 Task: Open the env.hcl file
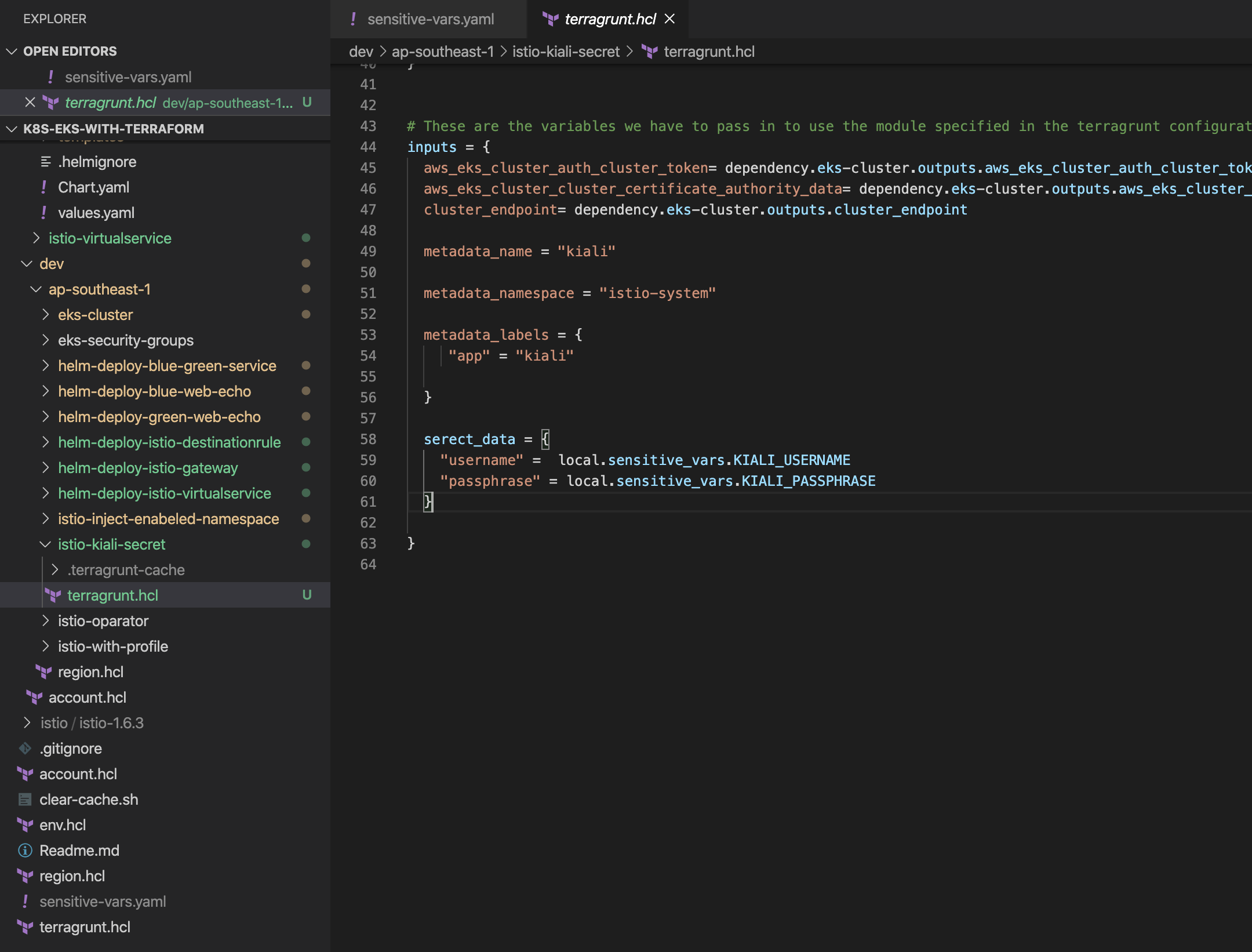[62, 825]
